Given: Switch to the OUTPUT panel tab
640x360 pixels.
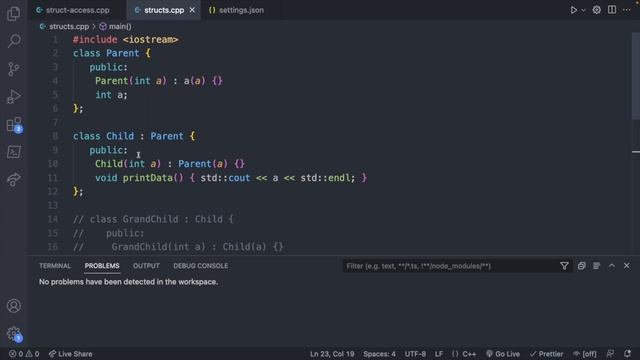Looking at the screenshot, I should [x=146, y=266].
